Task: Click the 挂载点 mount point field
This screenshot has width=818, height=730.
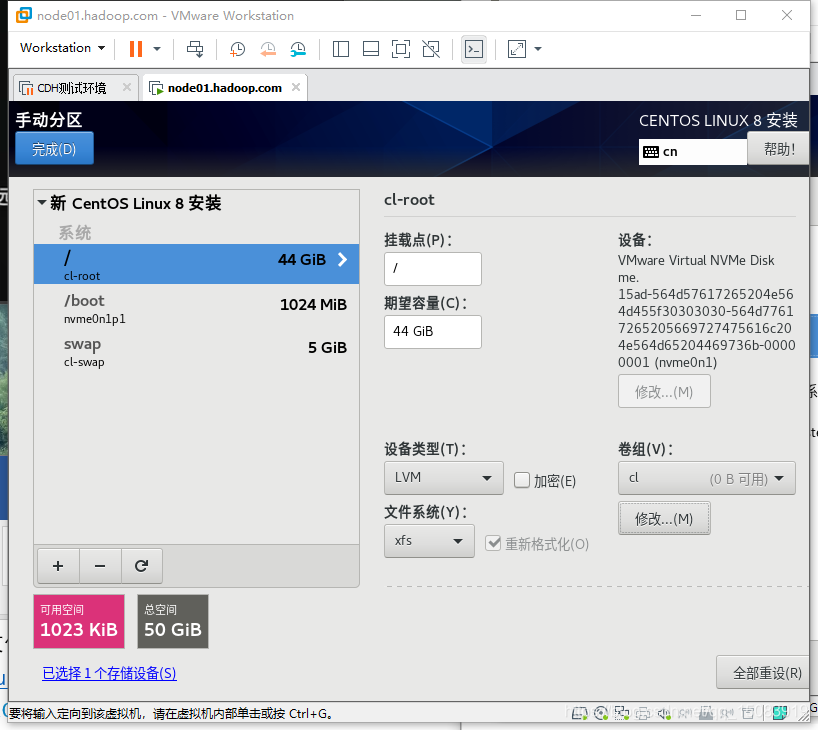Action: [432, 269]
